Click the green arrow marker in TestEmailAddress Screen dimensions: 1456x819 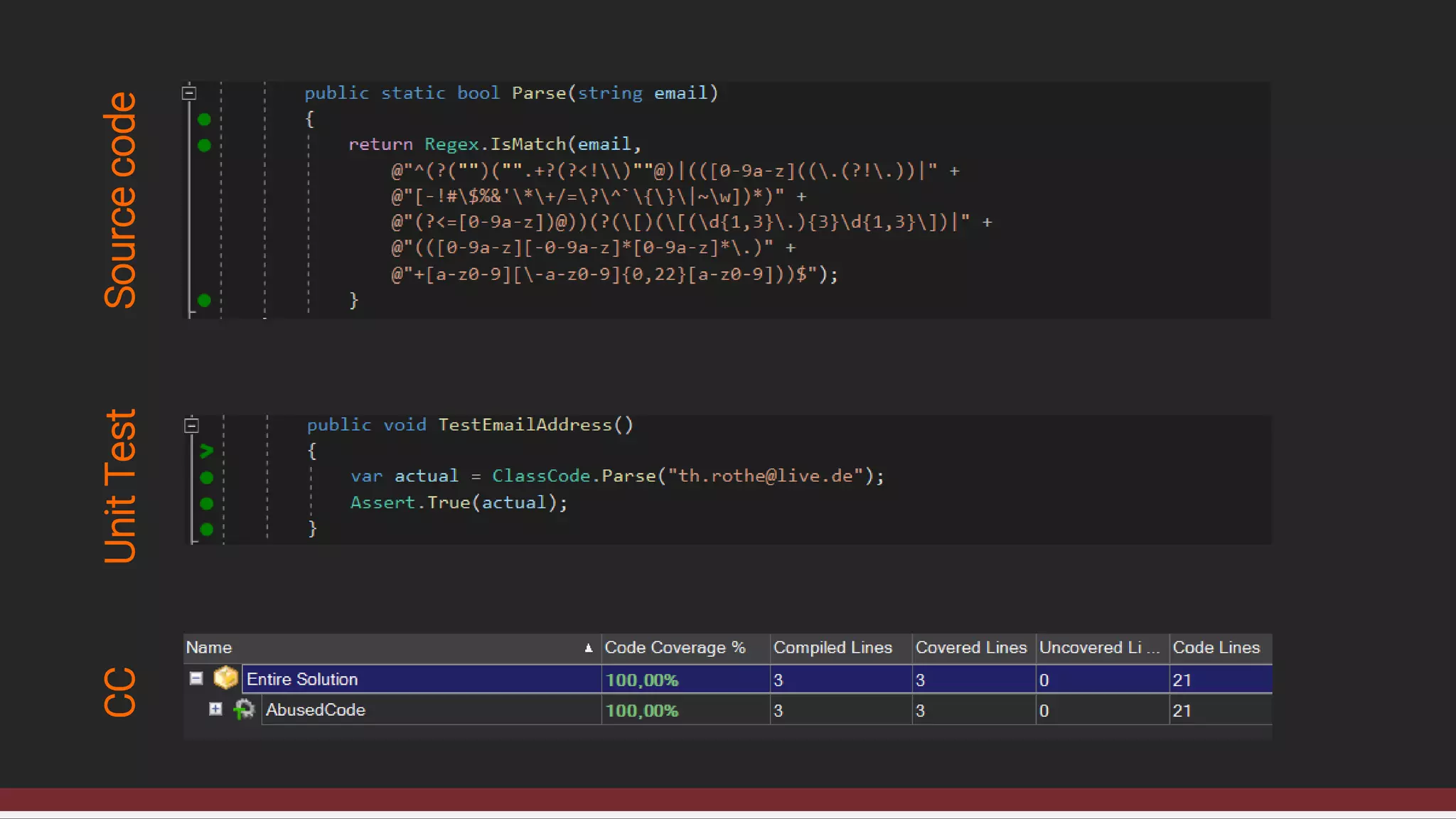(x=206, y=451)
